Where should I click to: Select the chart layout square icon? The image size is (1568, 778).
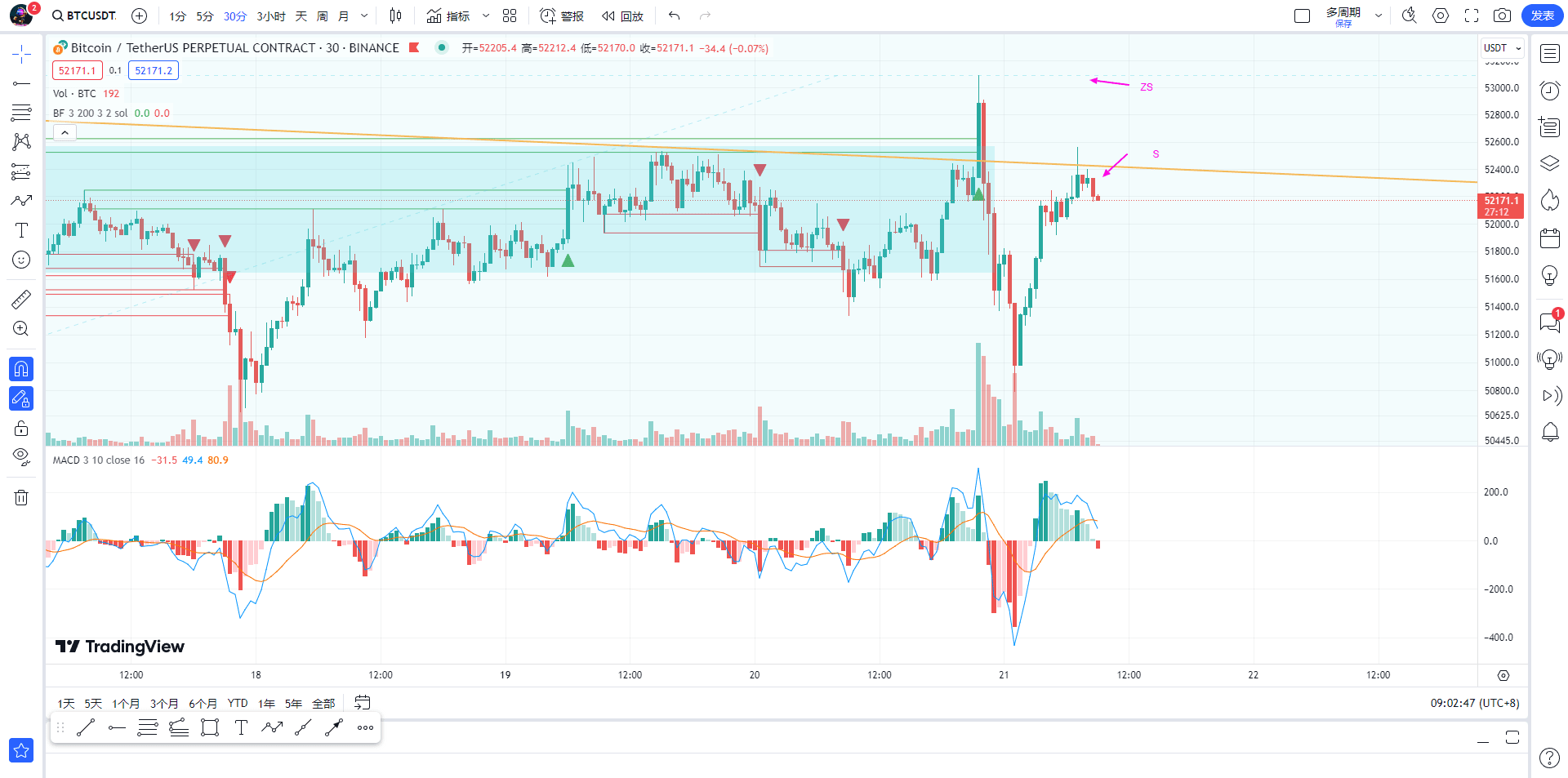click(1303, 16)
